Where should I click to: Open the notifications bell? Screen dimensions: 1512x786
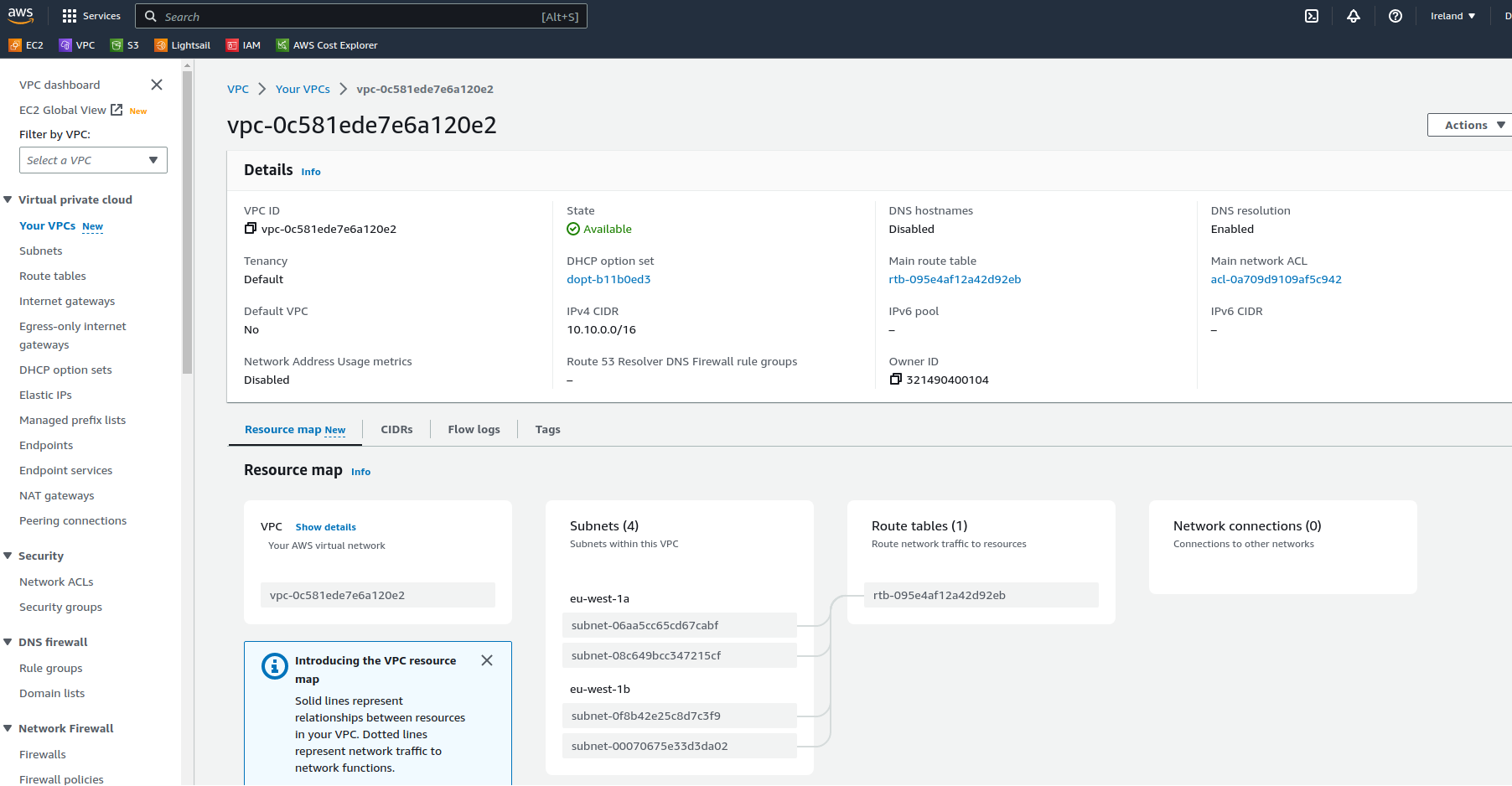(1354, 16)
